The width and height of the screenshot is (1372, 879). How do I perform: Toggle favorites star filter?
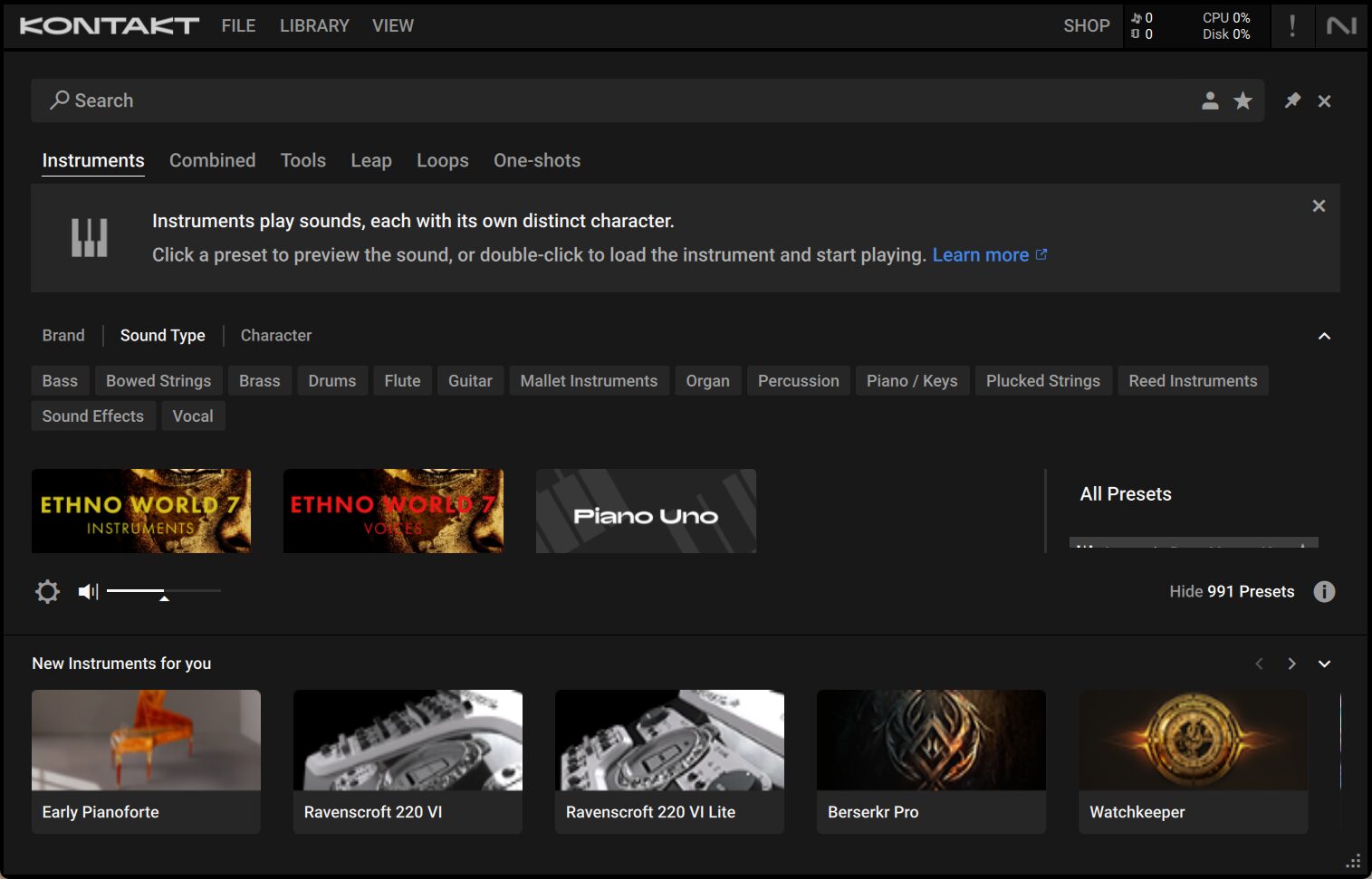tap(1242, 100)
